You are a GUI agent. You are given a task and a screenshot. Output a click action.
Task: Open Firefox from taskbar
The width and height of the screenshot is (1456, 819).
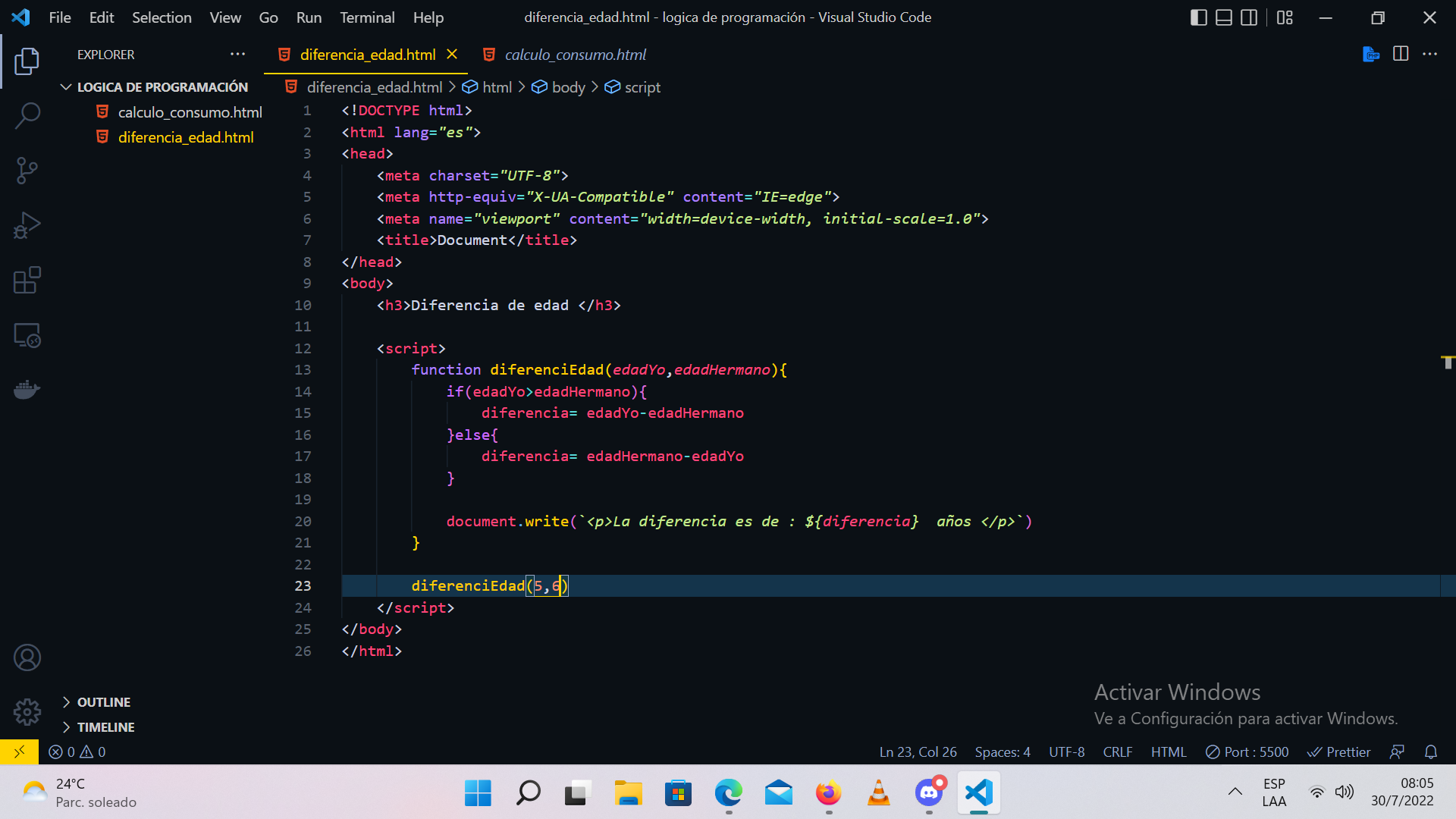[x=829, y=793]
